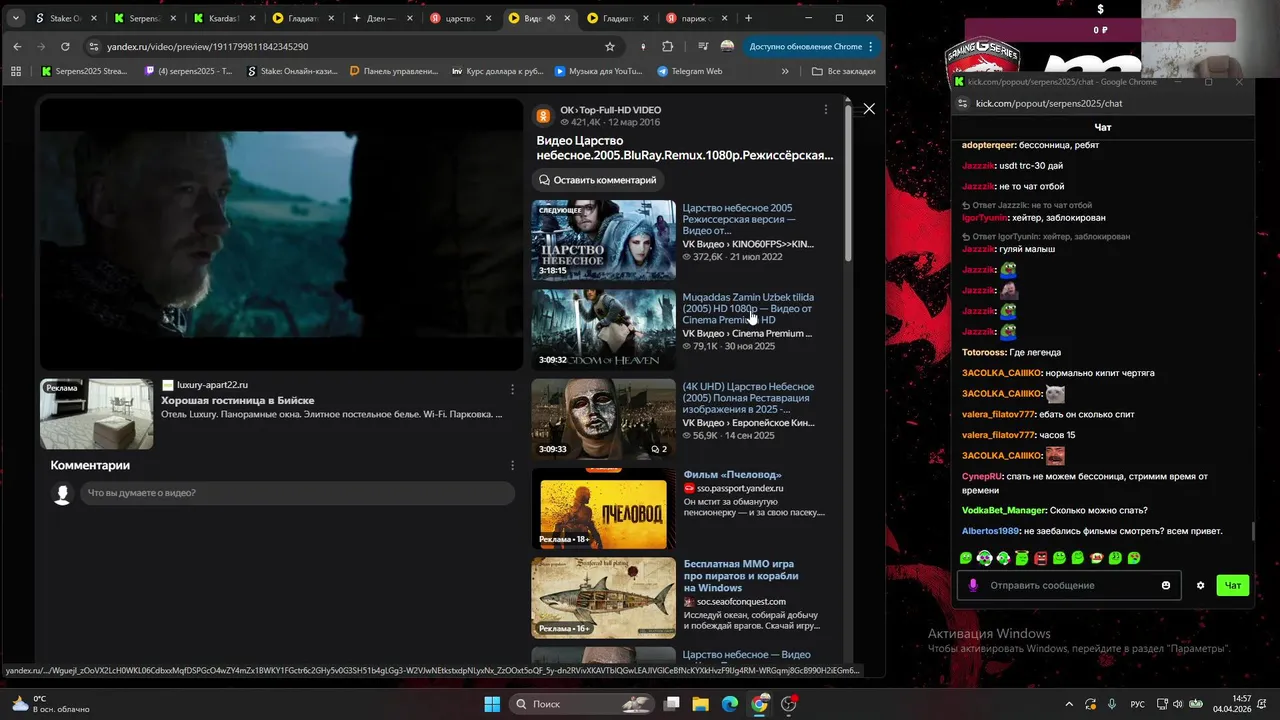Viewport: 1280px width, 720px height.
Task: Open the Chrome tab search dropdown arrow
Action: tap(16, 18)
